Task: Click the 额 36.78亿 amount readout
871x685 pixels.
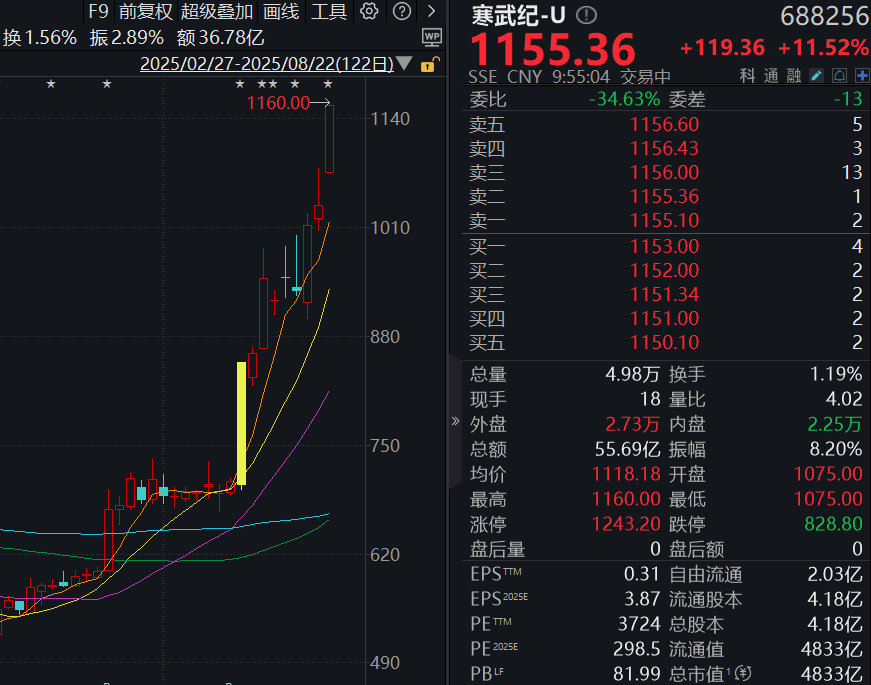Action: (221, 38)
